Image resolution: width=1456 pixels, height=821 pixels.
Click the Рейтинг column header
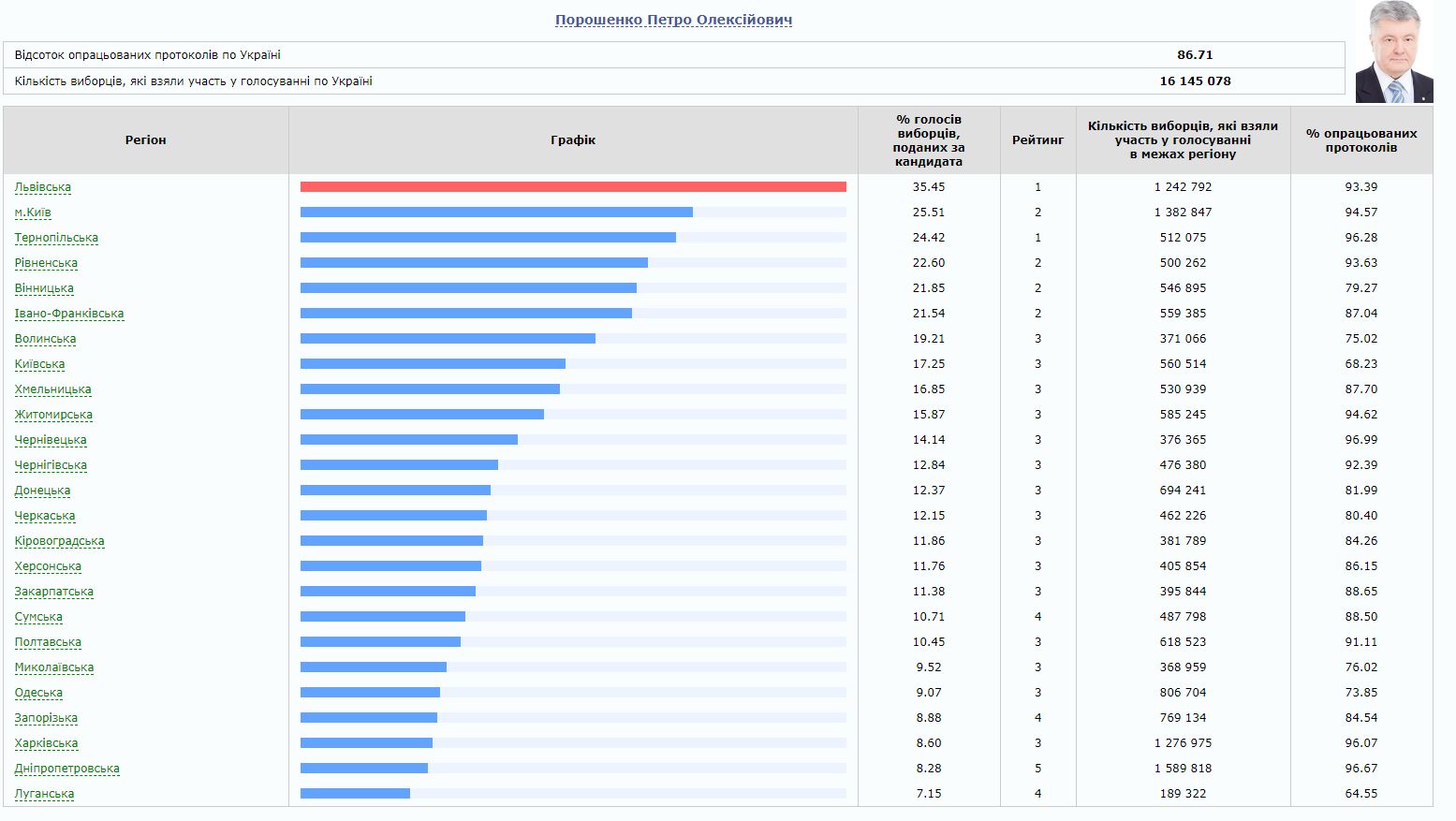(x=1037, y=140)
